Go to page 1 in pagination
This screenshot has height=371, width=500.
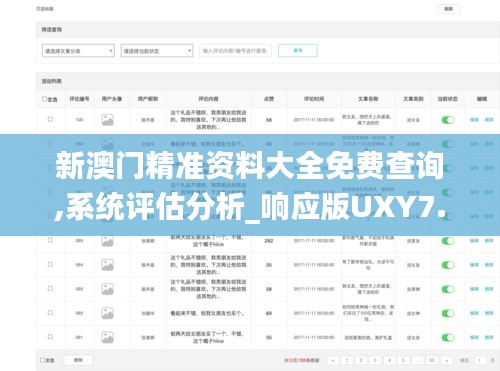point(347,360)
